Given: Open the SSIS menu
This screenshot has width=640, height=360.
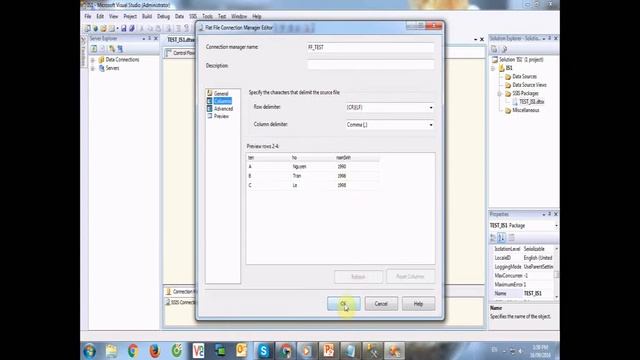Looking at the screenshot, I should pos(193,16).
